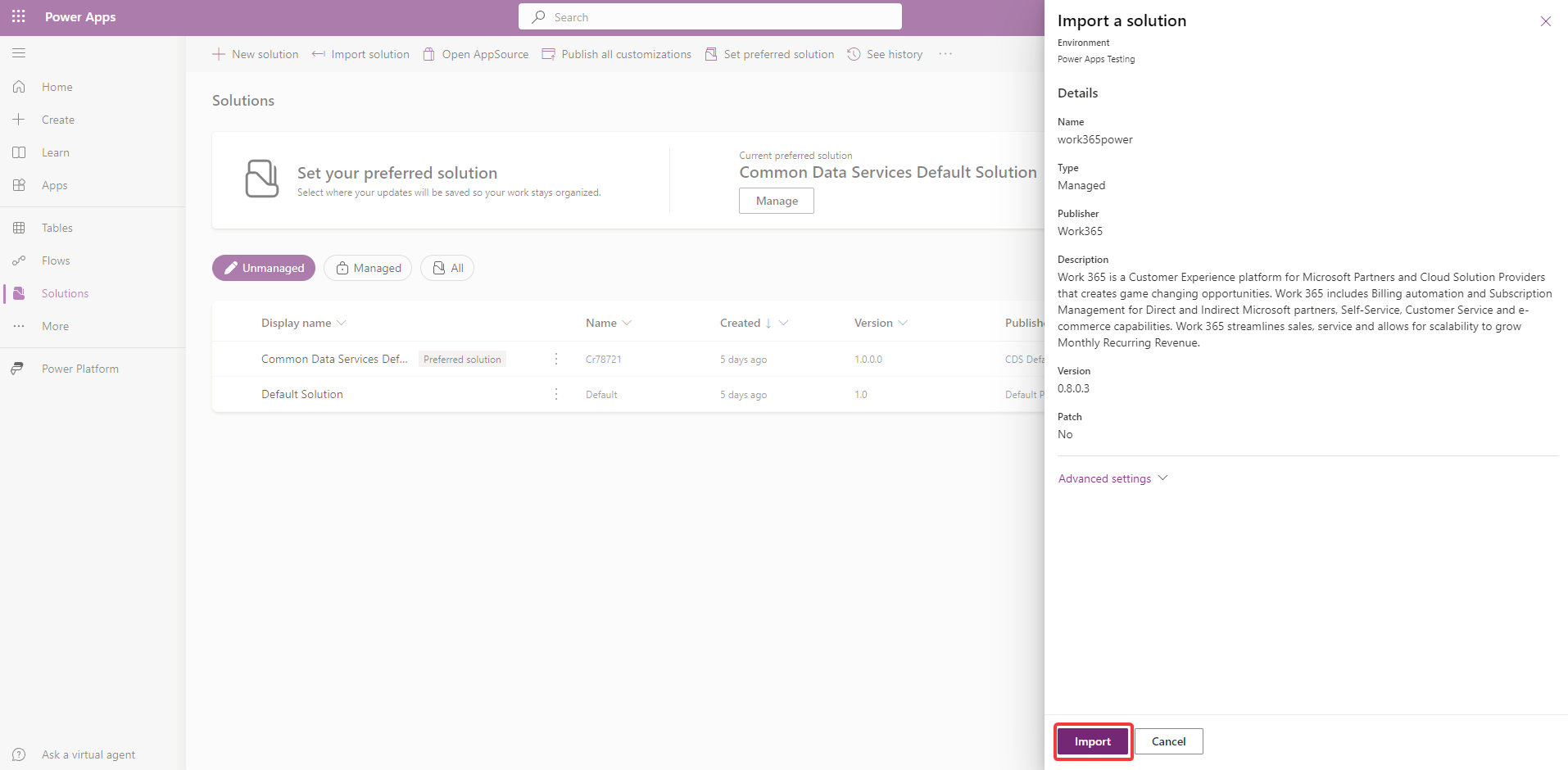1568x770 pixels.
Task: Collapse the left navigation hamburger menu
Action: (19, 53)
